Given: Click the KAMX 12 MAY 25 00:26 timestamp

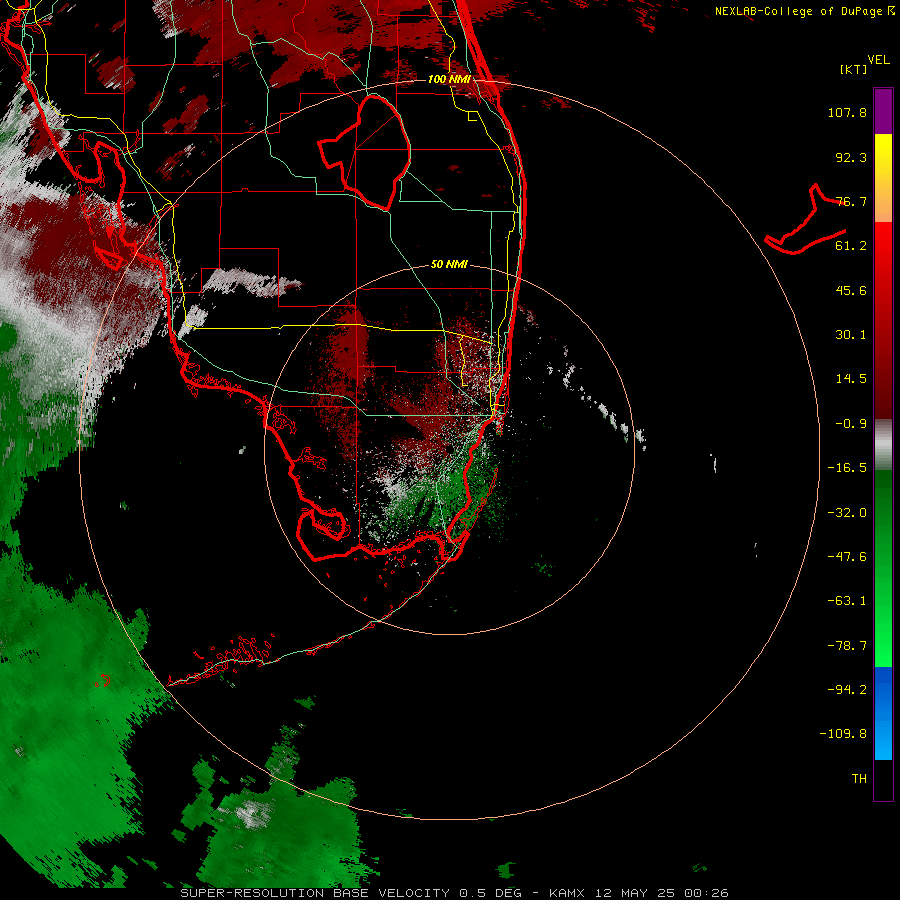Looking at the screenshot, I should coord(639,893).
